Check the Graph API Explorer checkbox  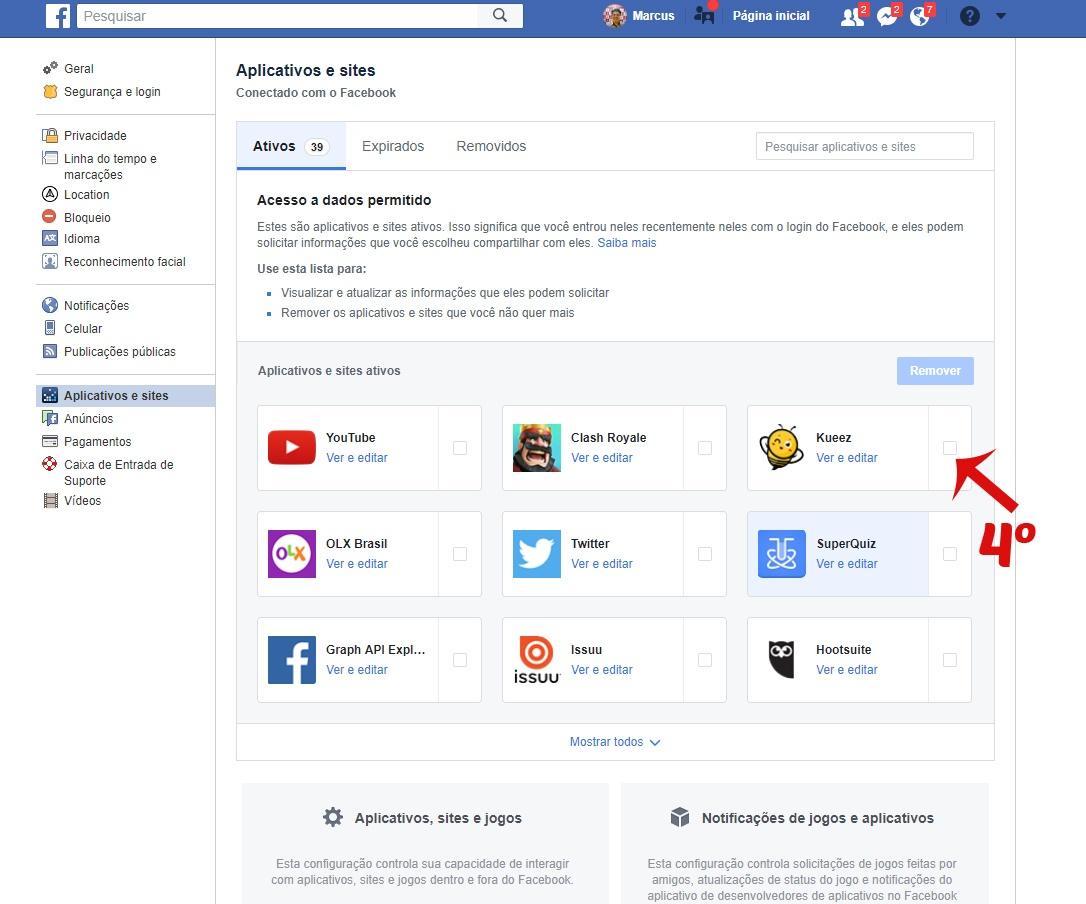[460, 660]
